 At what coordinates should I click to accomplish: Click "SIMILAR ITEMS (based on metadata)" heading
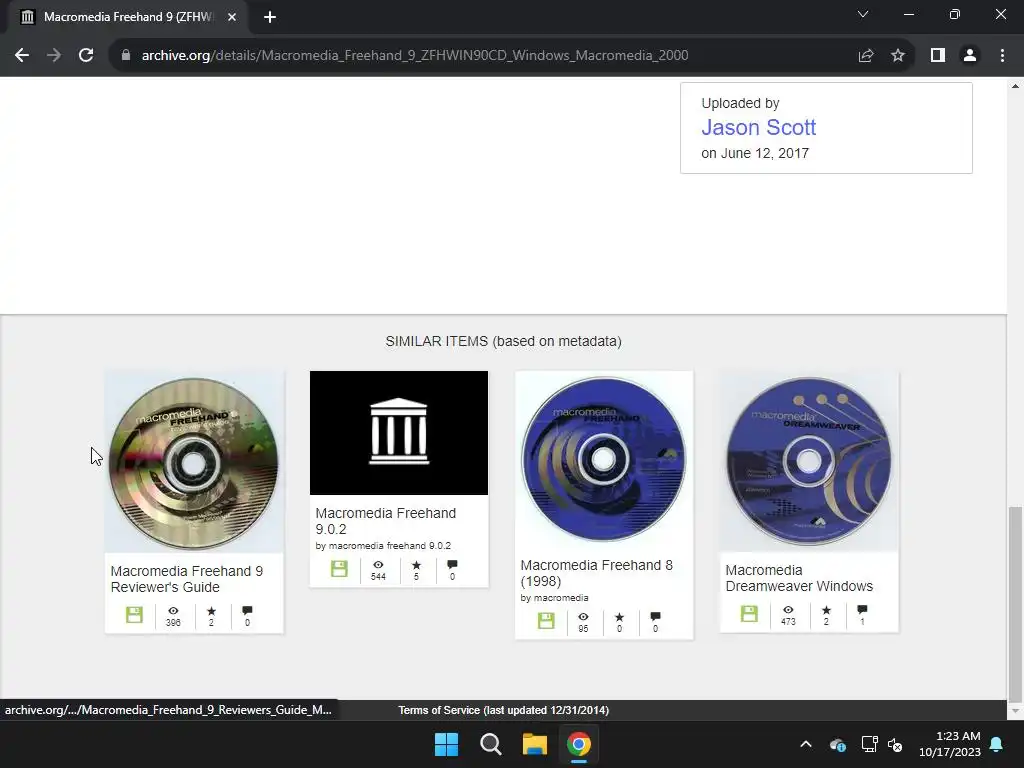(x=504, y=342)
